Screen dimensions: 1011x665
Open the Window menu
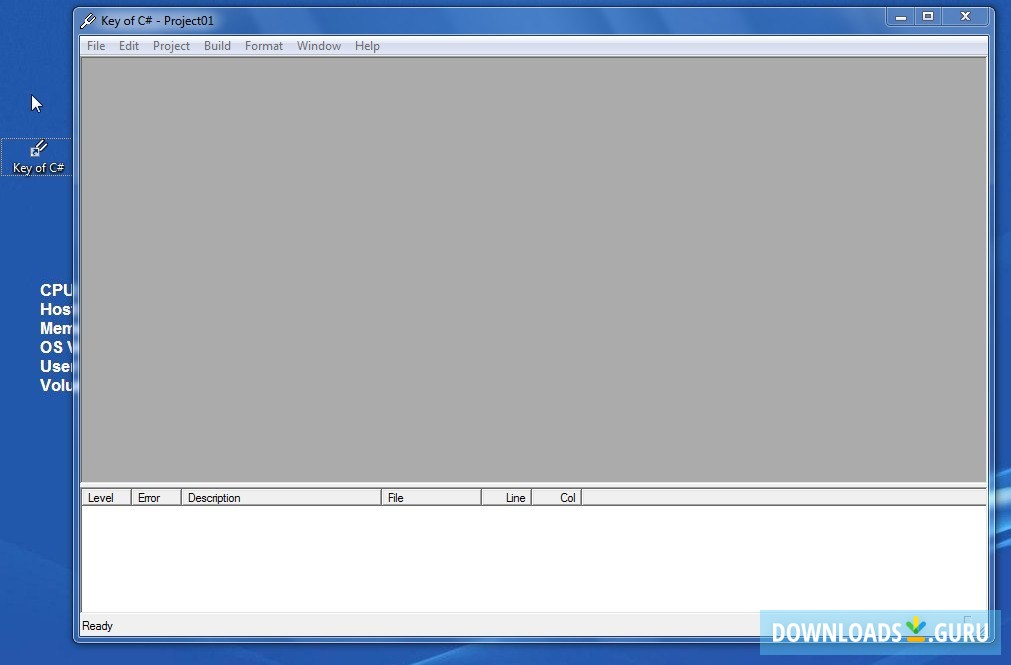[318, 45]
